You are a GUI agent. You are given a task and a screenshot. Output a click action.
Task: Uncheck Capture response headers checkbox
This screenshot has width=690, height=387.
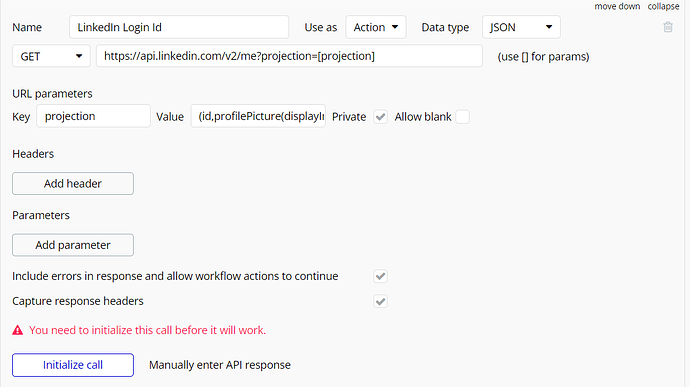(380, 302)
